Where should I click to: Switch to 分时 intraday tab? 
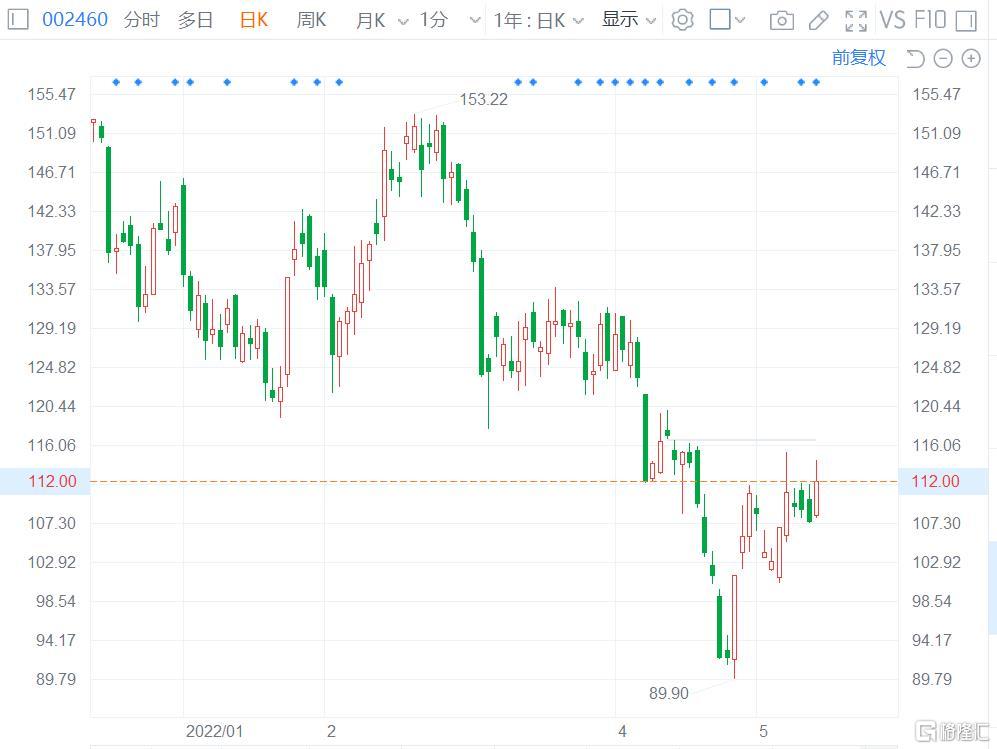click(141, 19)
